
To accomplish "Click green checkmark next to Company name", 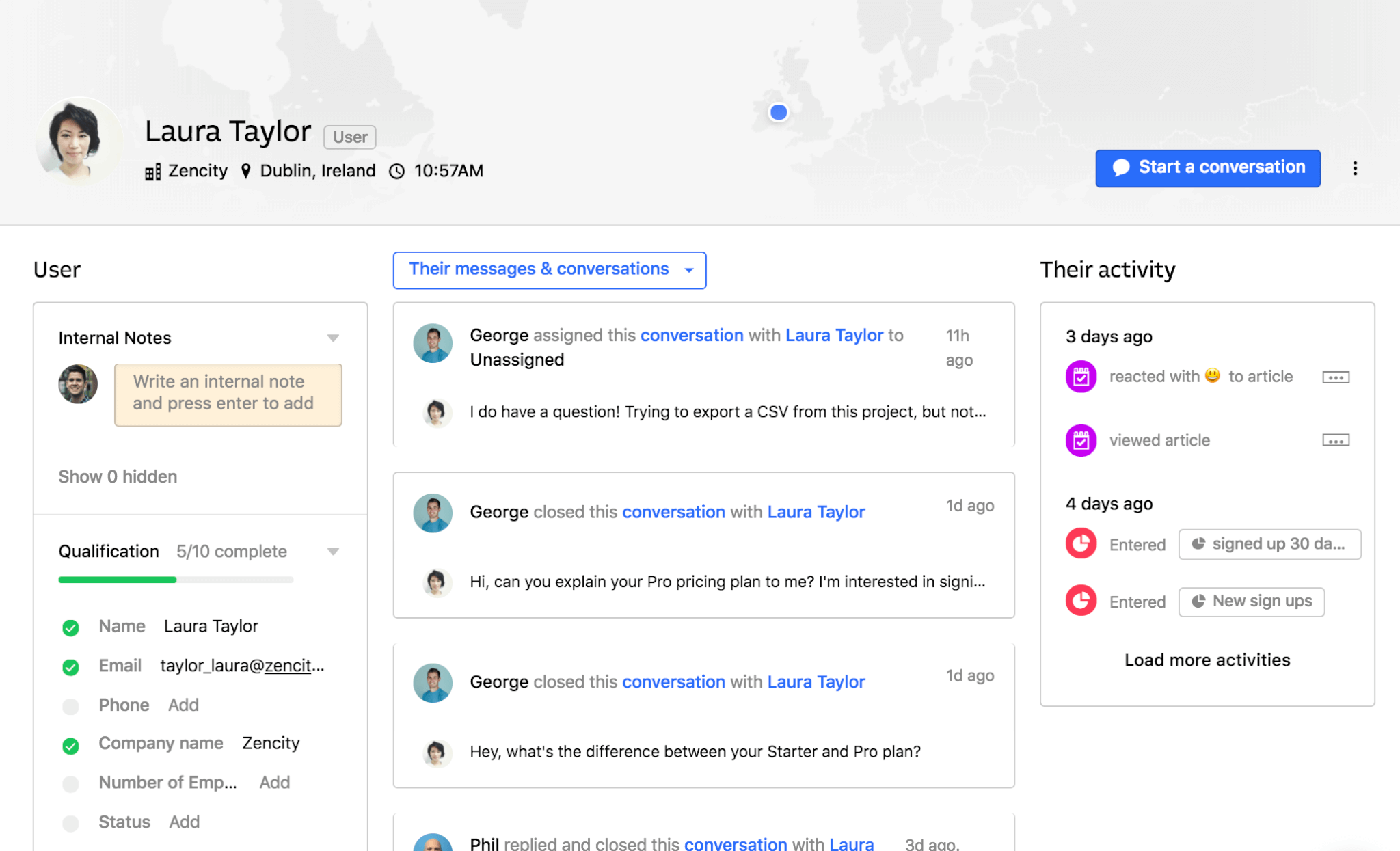I will [70, 746].
